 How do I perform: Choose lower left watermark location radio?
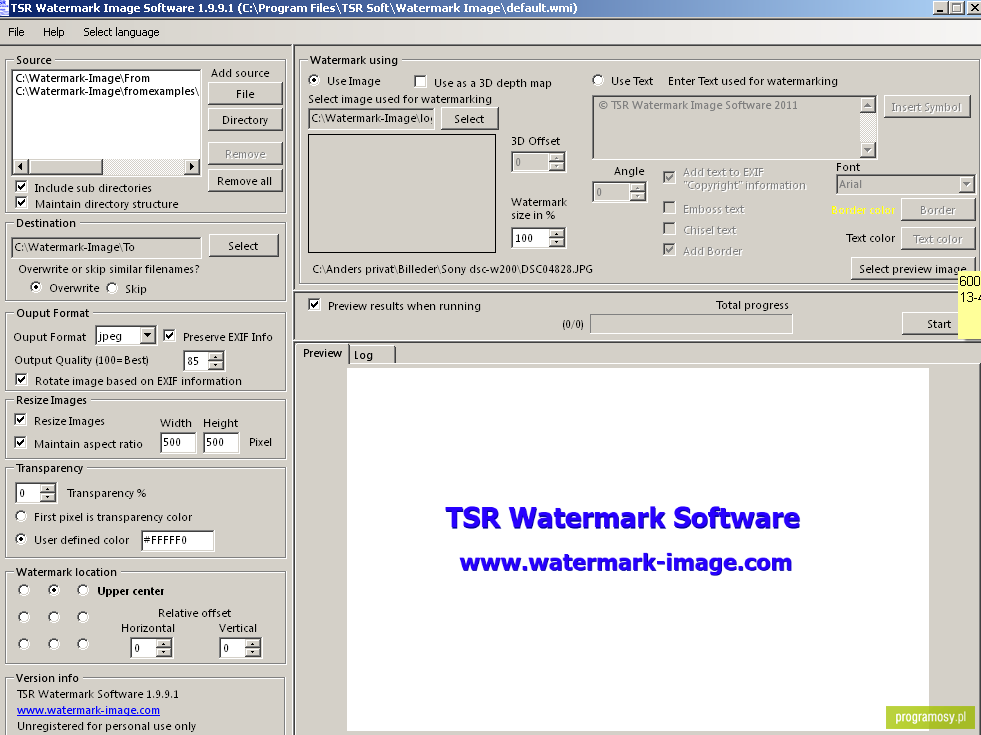[24, 644]
